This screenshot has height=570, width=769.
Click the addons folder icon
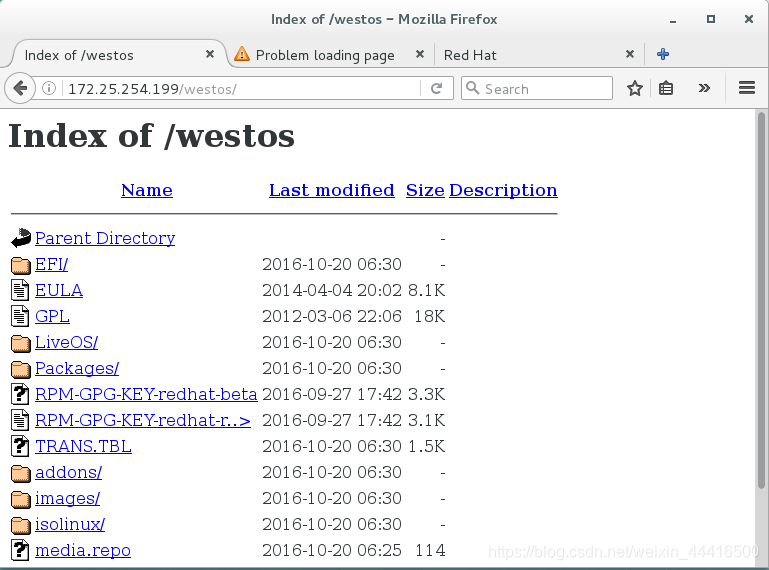pos(21,473)
